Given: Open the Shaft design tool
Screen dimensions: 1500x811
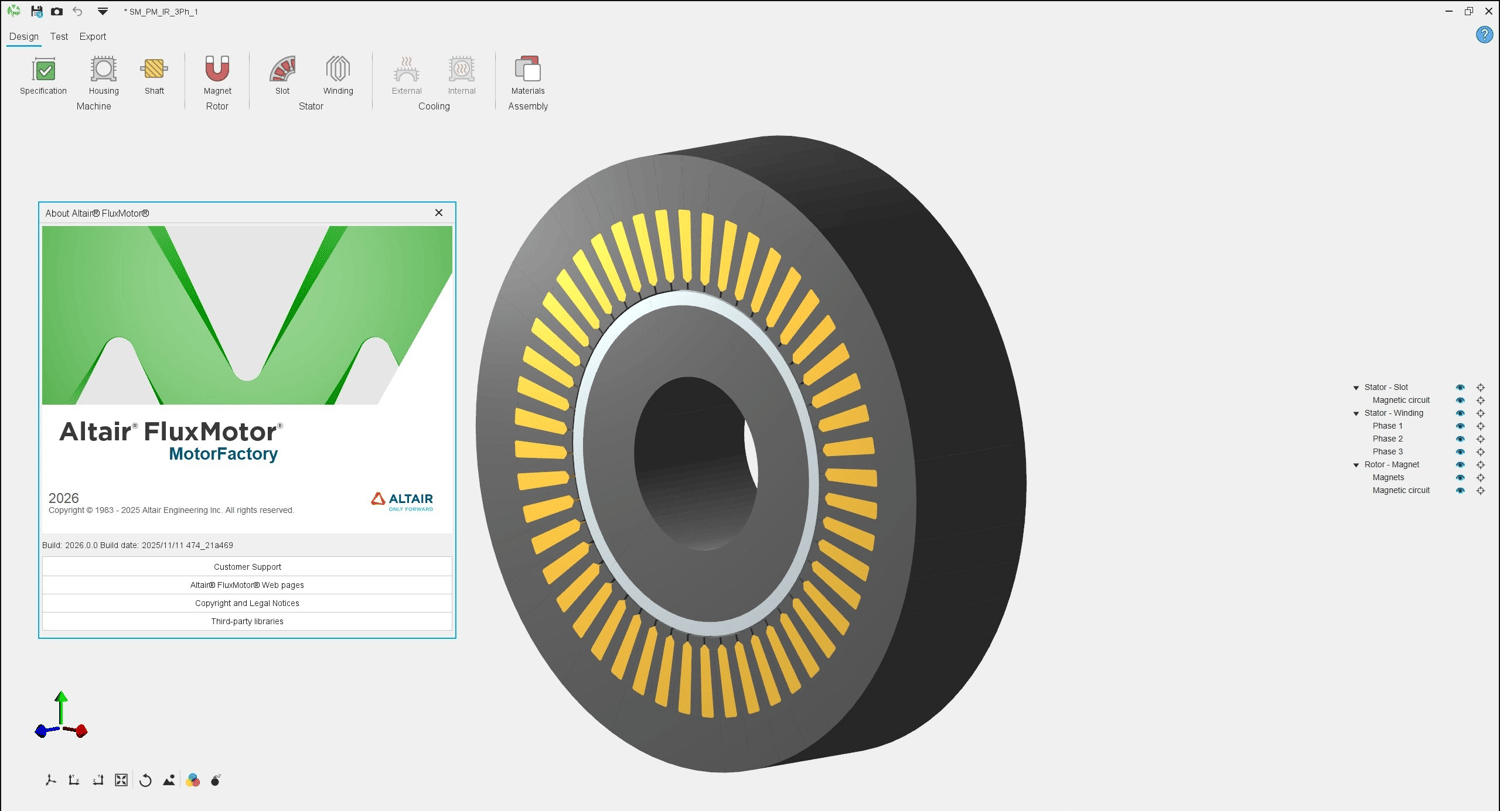Looking at the screenshot, I should click(154, 76).
